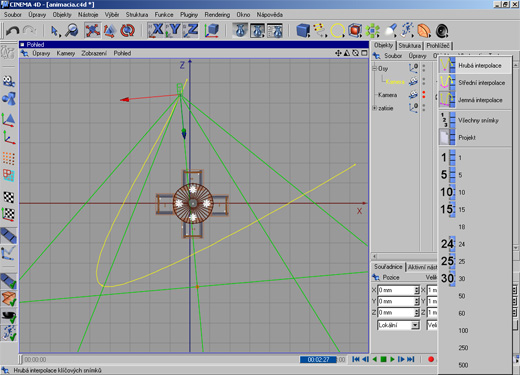
Task: Toggle Z axis lock
Action: point(191,30)
